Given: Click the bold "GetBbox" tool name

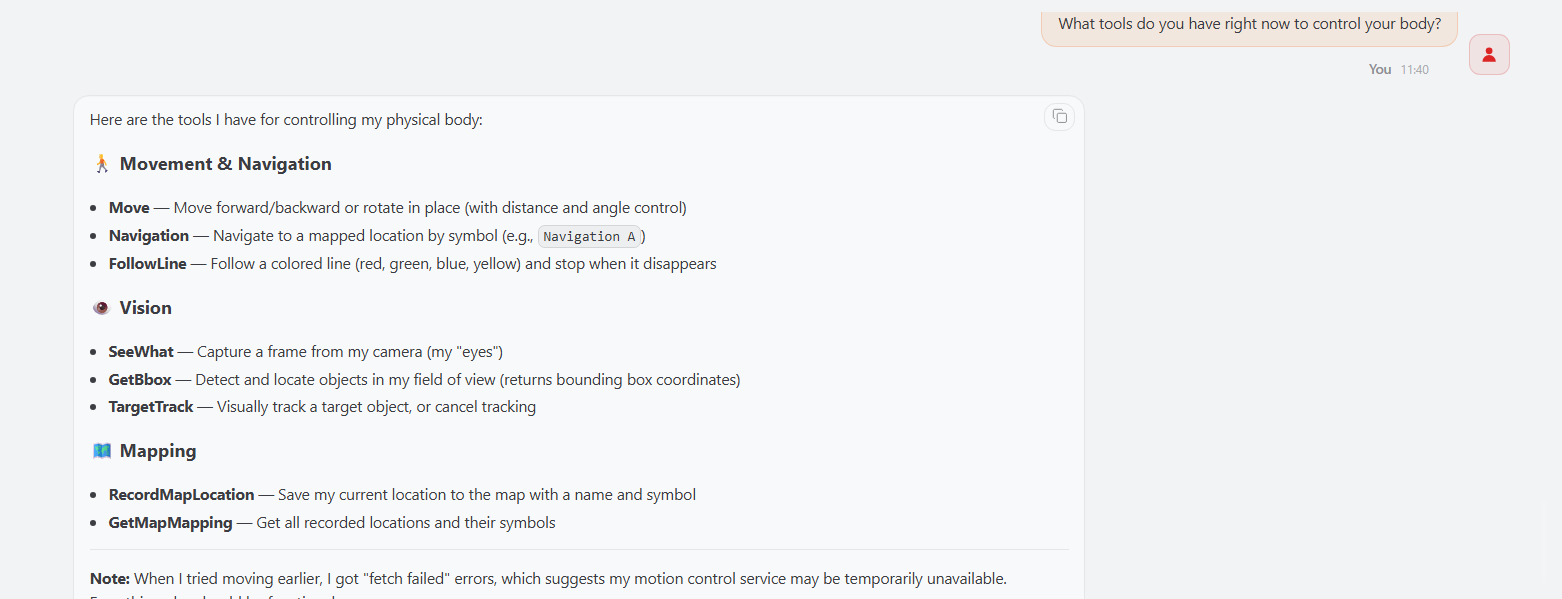Looking at the screenshot, I should pos(140,380).
